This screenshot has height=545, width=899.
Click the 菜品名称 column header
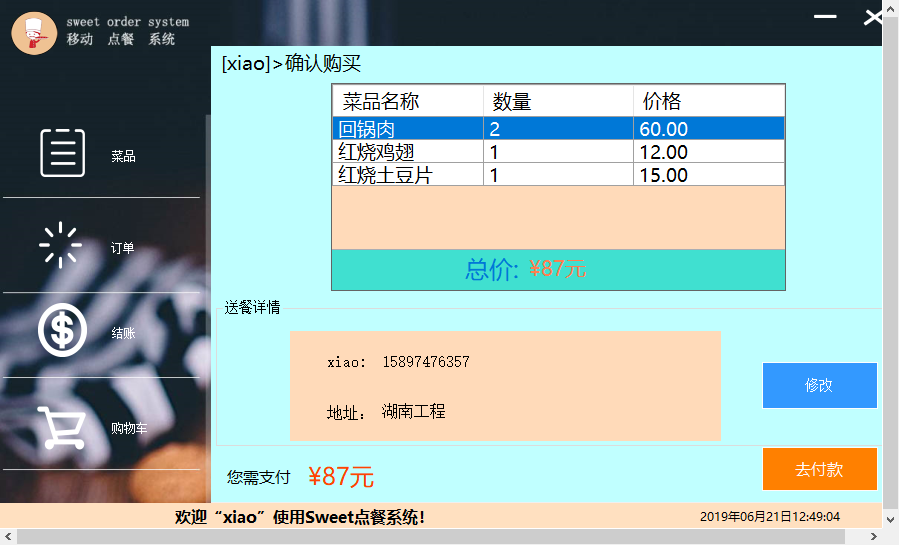coord(408,101)
